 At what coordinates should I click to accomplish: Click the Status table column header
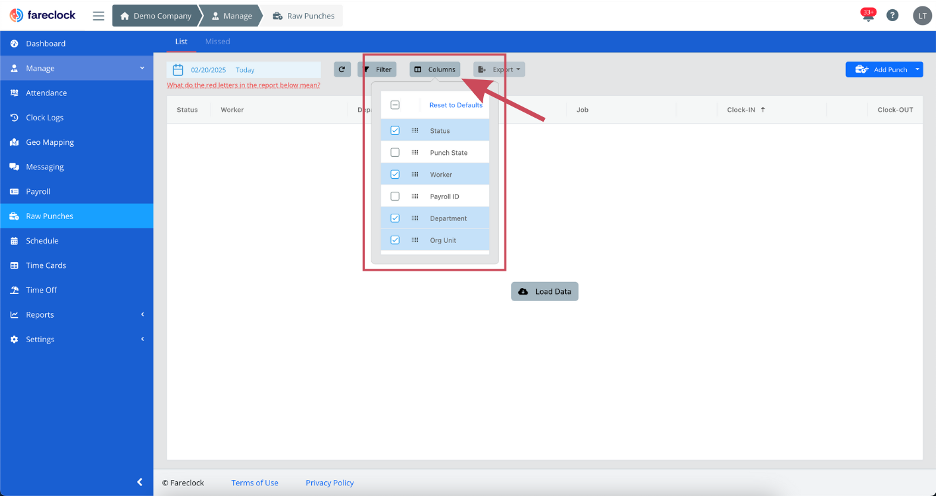187,110
